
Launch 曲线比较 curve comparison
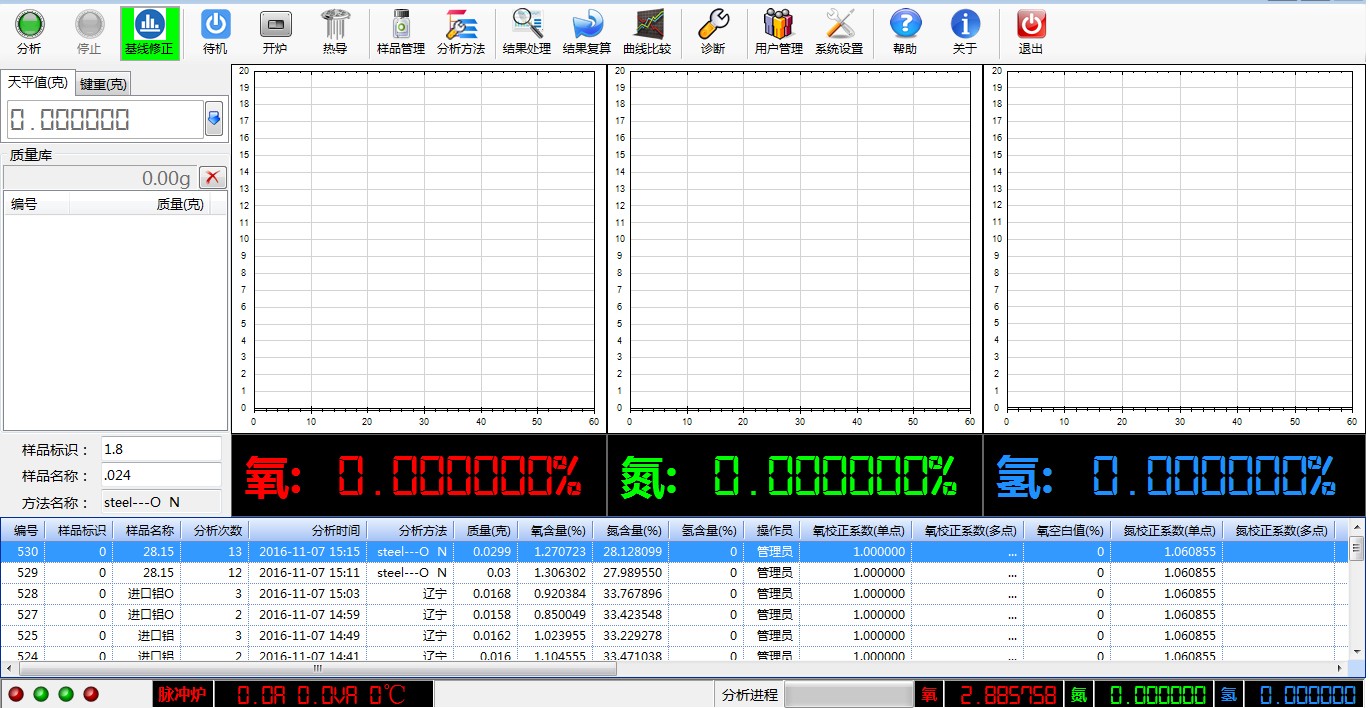point(647,32)
